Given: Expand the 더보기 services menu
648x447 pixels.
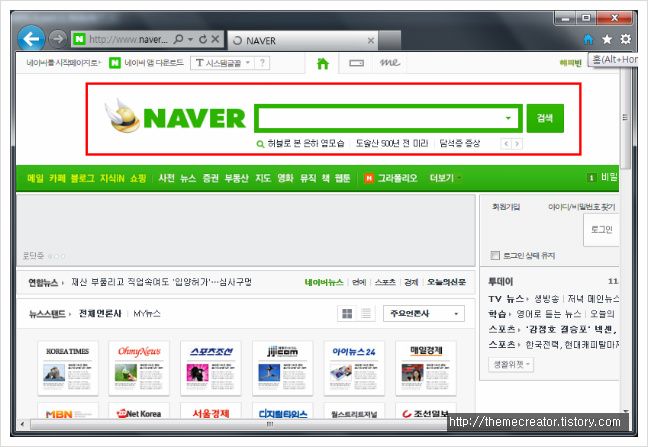Looking at the screenshot, I should click(445, 178).
